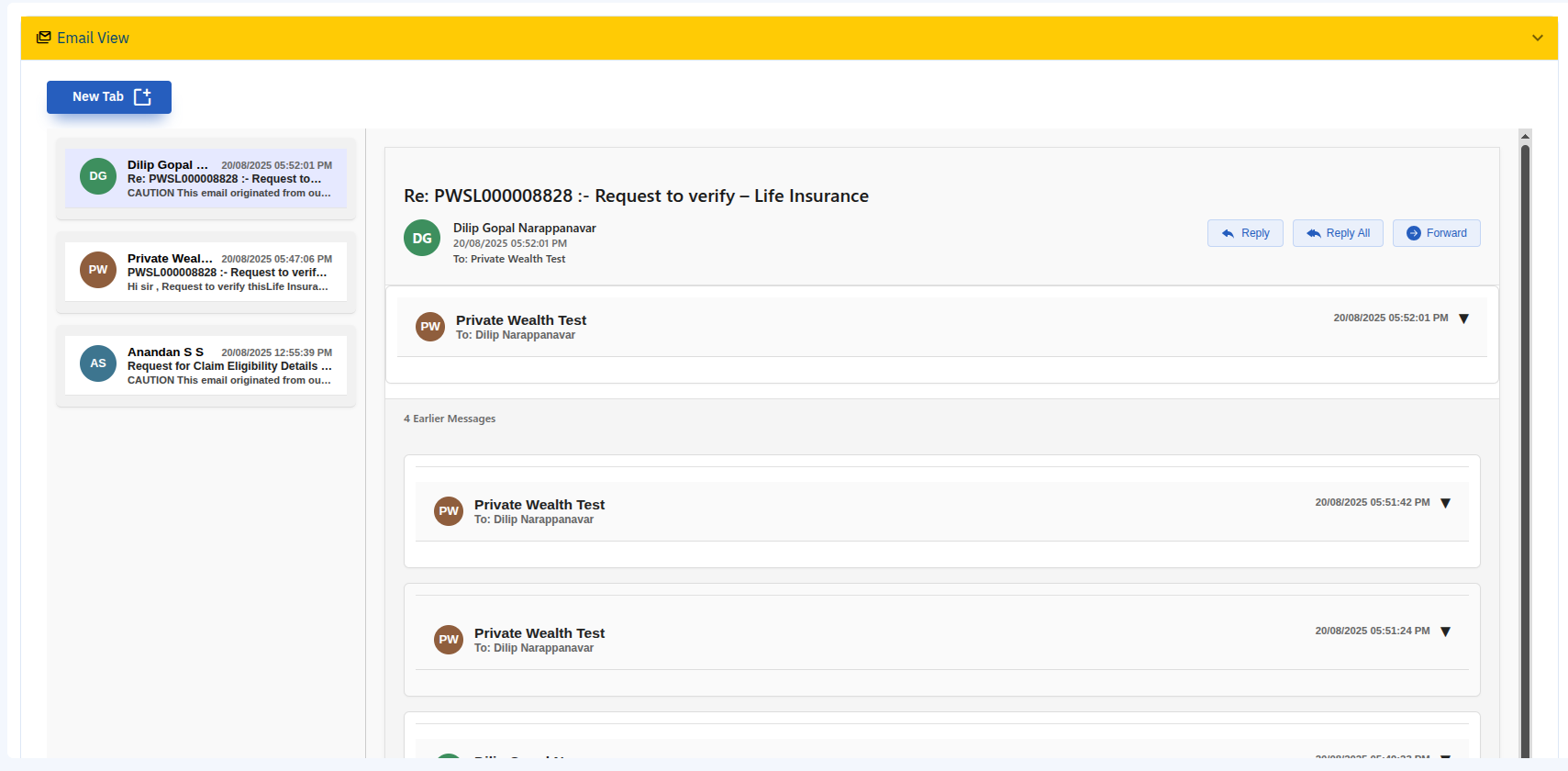Open Dilip Gopal's Re: PWSL000008828 email
1568x771 pixels.
228,179
